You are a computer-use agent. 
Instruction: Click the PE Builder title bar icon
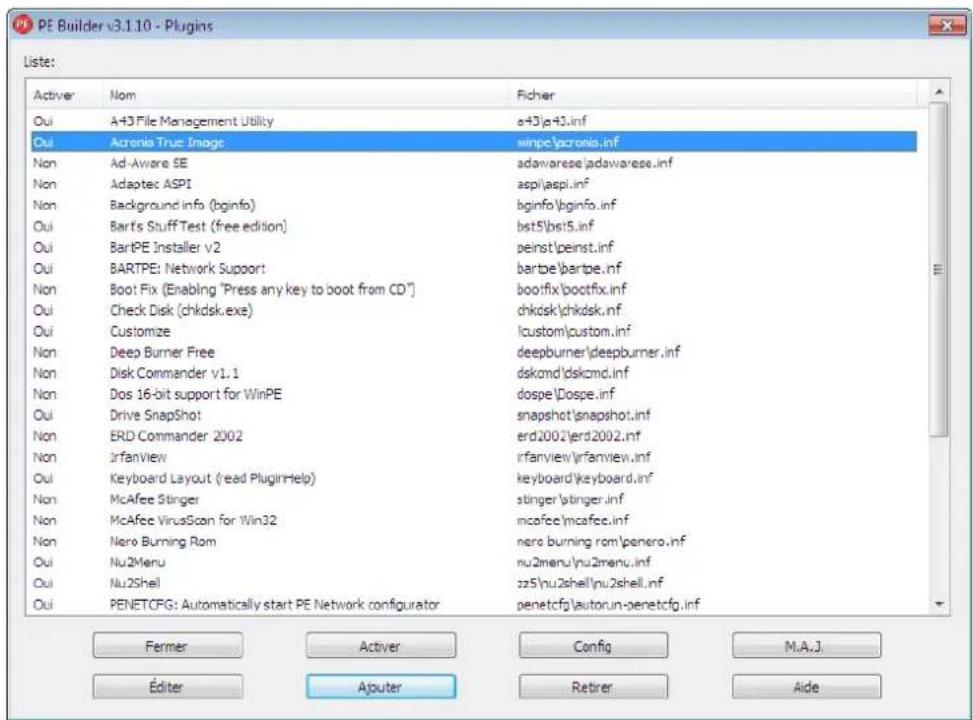coord(22,25)
